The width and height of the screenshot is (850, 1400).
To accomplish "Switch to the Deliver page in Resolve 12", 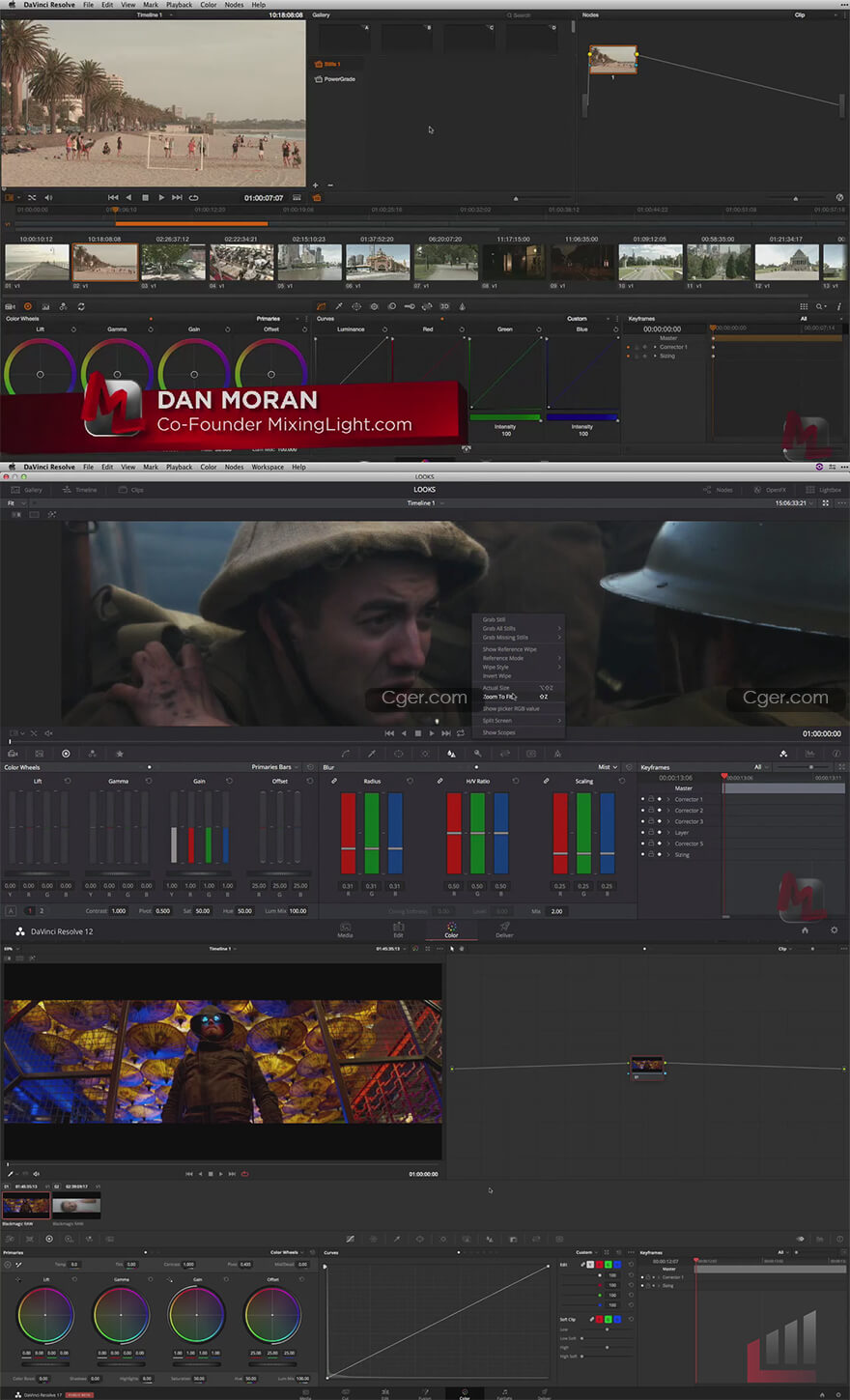I will (x=504, y=929).
